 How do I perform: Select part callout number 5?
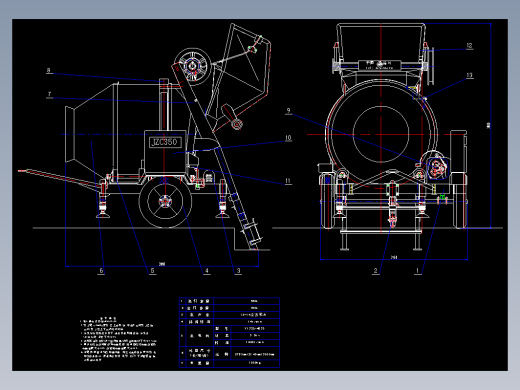coord(152,271)
